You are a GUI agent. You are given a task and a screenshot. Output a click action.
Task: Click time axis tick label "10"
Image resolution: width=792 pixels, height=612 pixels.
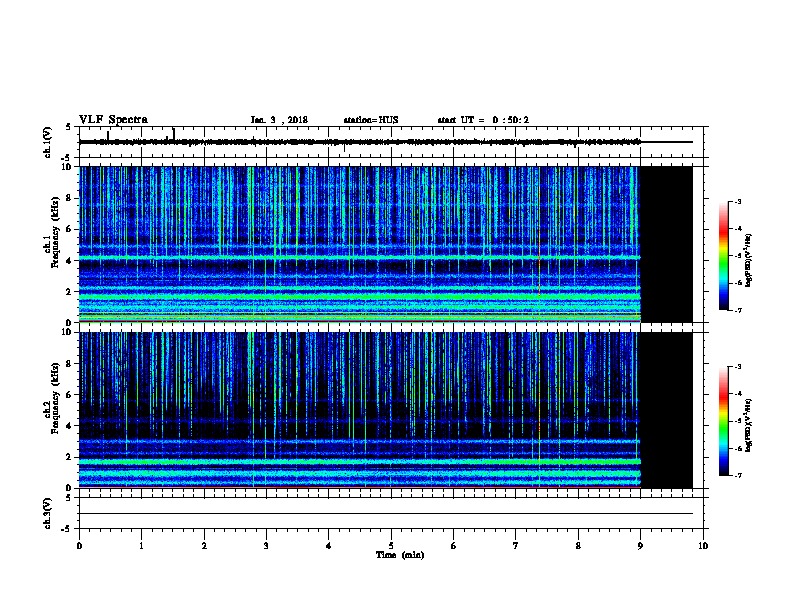[x=703, y=545]
